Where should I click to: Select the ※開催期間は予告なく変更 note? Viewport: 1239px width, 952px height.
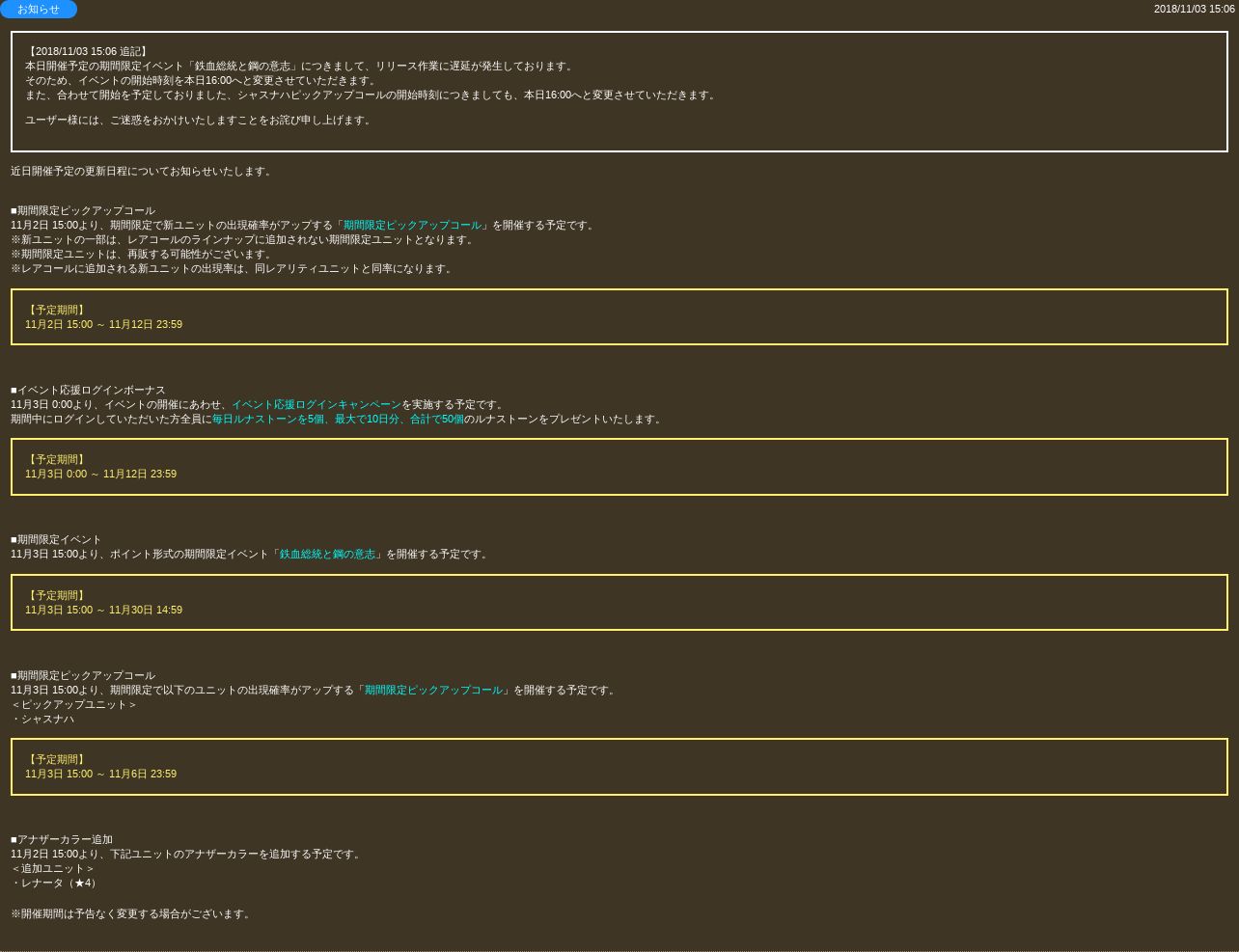coord(132,913)
